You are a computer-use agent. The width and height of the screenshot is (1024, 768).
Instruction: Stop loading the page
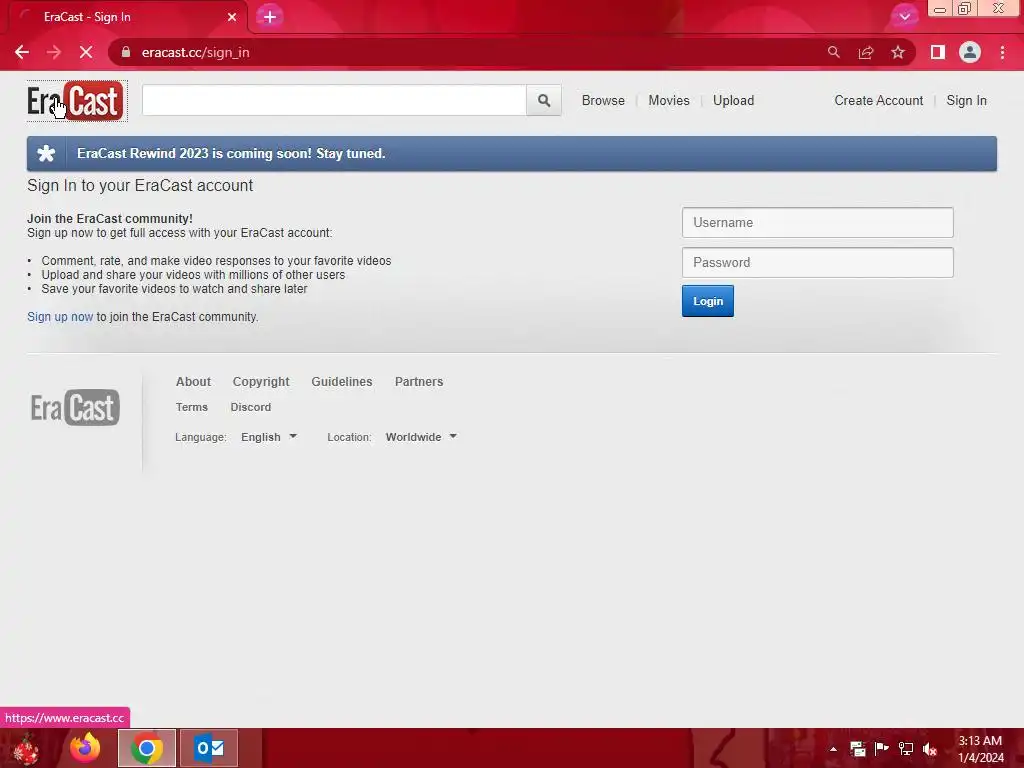86,52
